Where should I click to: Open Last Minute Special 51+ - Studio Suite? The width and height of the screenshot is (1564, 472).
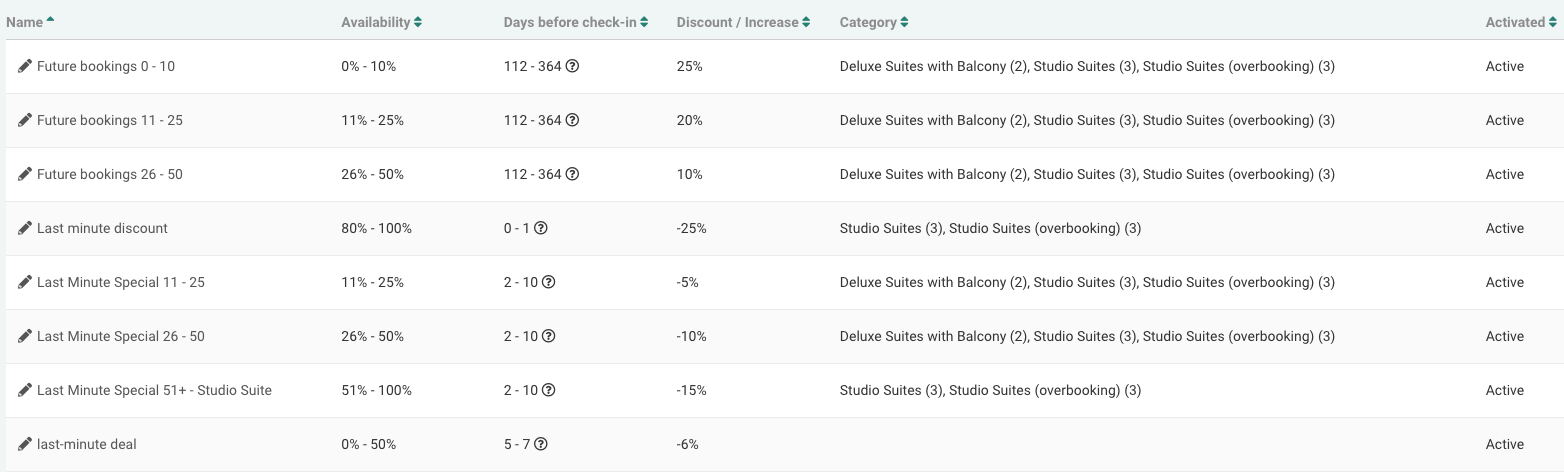click(x=154, y=390)
